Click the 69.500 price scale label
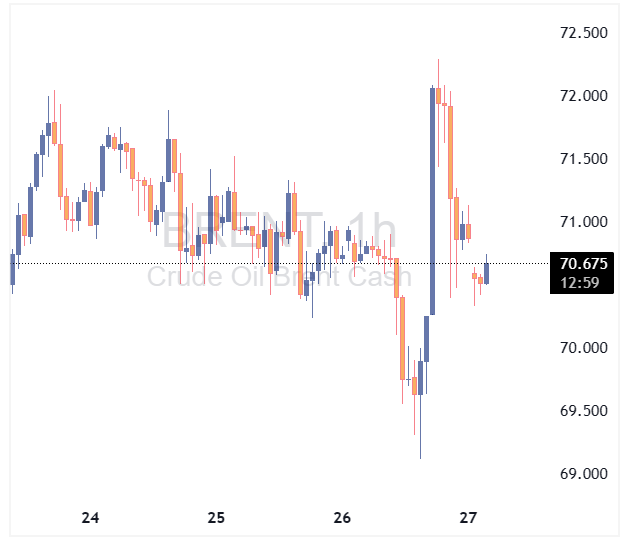This screenshot has height=550, width=629. point(583,411)
